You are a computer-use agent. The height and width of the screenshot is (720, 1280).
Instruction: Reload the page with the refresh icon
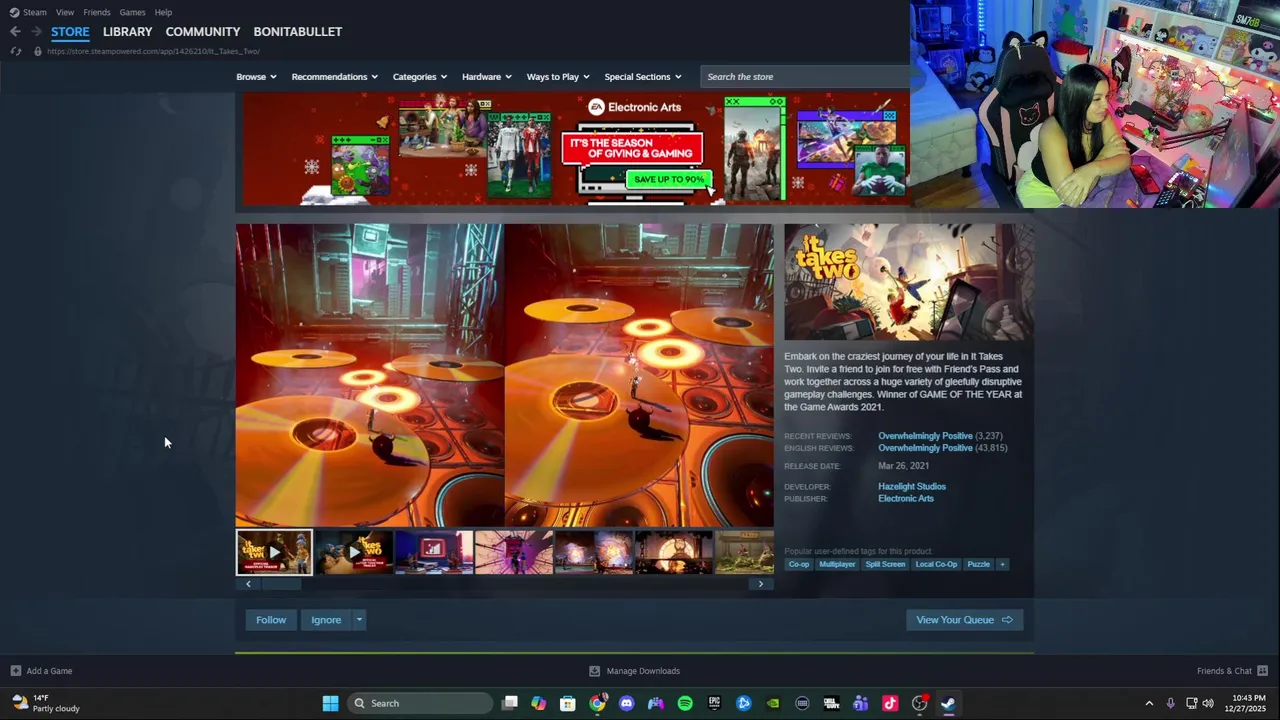tap(16, 51)
